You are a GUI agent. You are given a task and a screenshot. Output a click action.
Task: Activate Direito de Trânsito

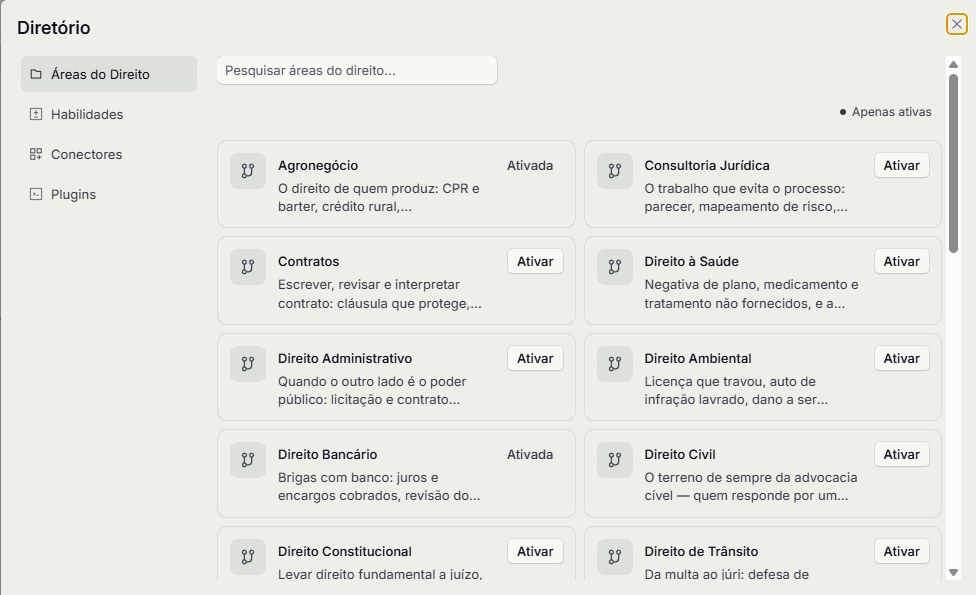coord(901,551)
